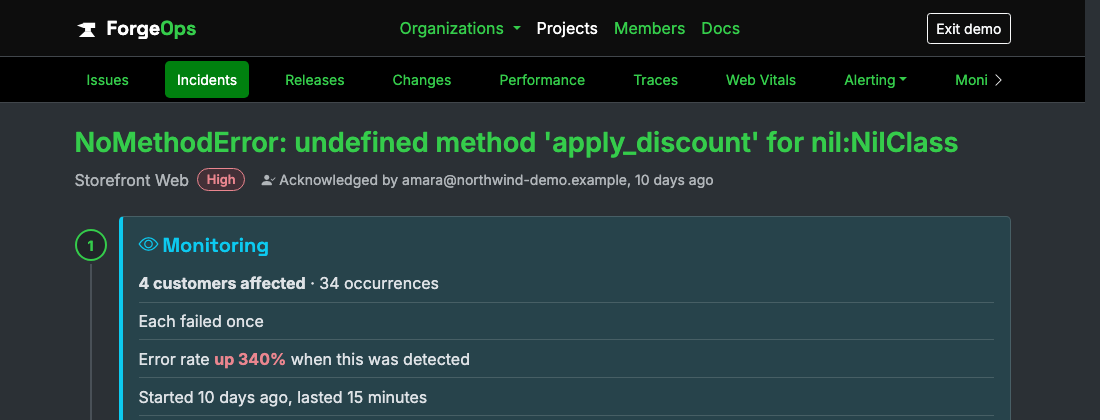The height and width of the screenshot is (420, 1100).
Task: Go to the Web Vitals tab
Action: click(x=760, y=80)
